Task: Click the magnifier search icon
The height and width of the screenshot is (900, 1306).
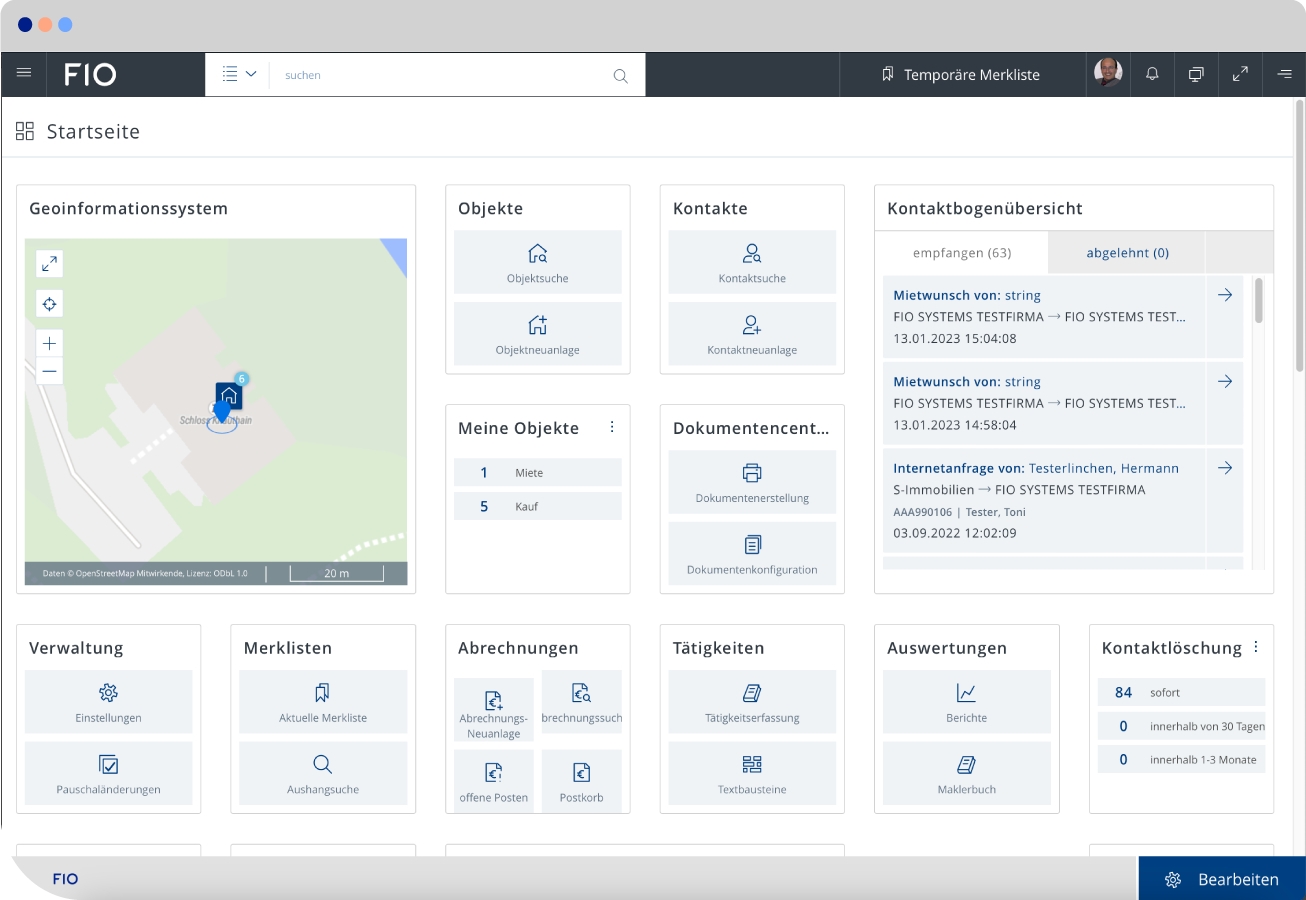Action: click(x=620, y=75)
